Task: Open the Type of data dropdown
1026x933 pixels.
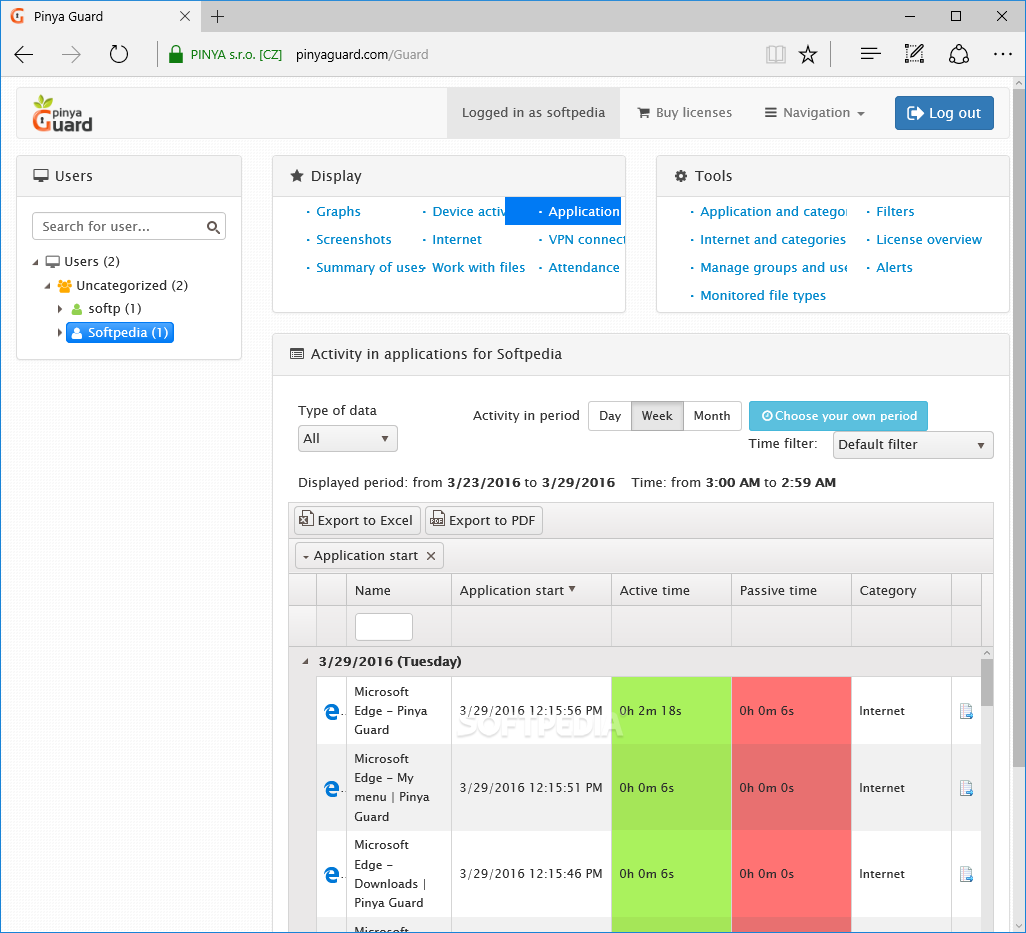Action: (347, 438)
